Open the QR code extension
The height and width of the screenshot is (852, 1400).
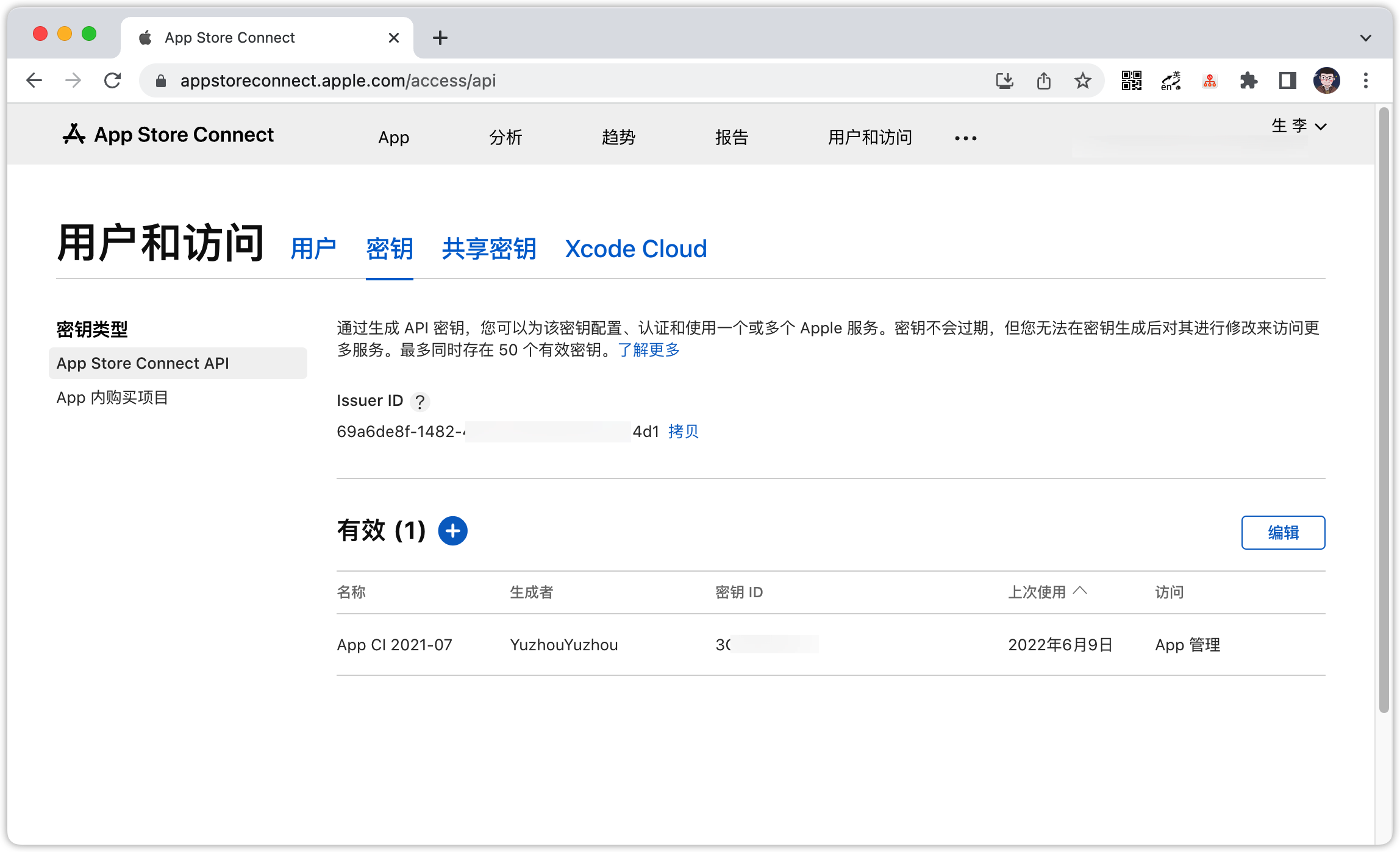point(1132,80)
